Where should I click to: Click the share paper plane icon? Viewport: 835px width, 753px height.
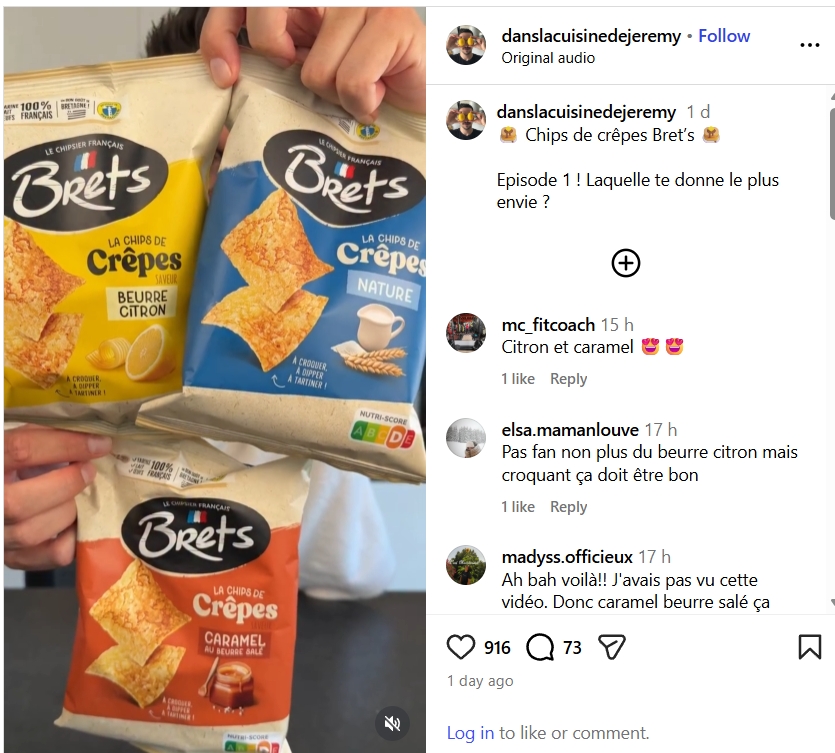click(x=611, y=647)
